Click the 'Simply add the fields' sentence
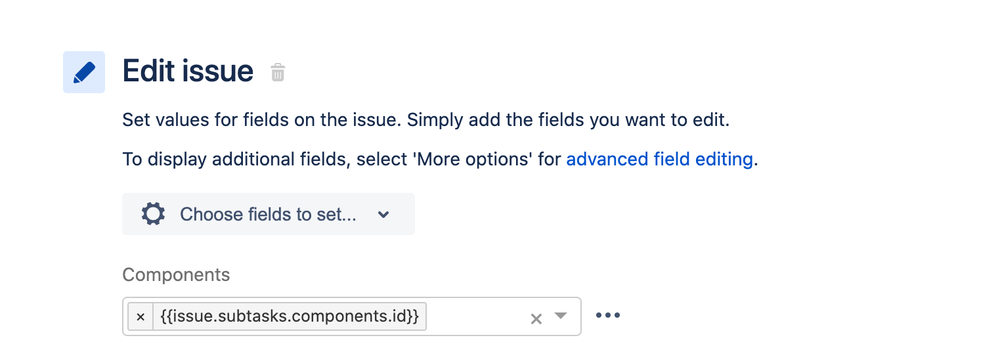Image resolution: width=998 pixels, height=361 pixels. coord(568,120)
